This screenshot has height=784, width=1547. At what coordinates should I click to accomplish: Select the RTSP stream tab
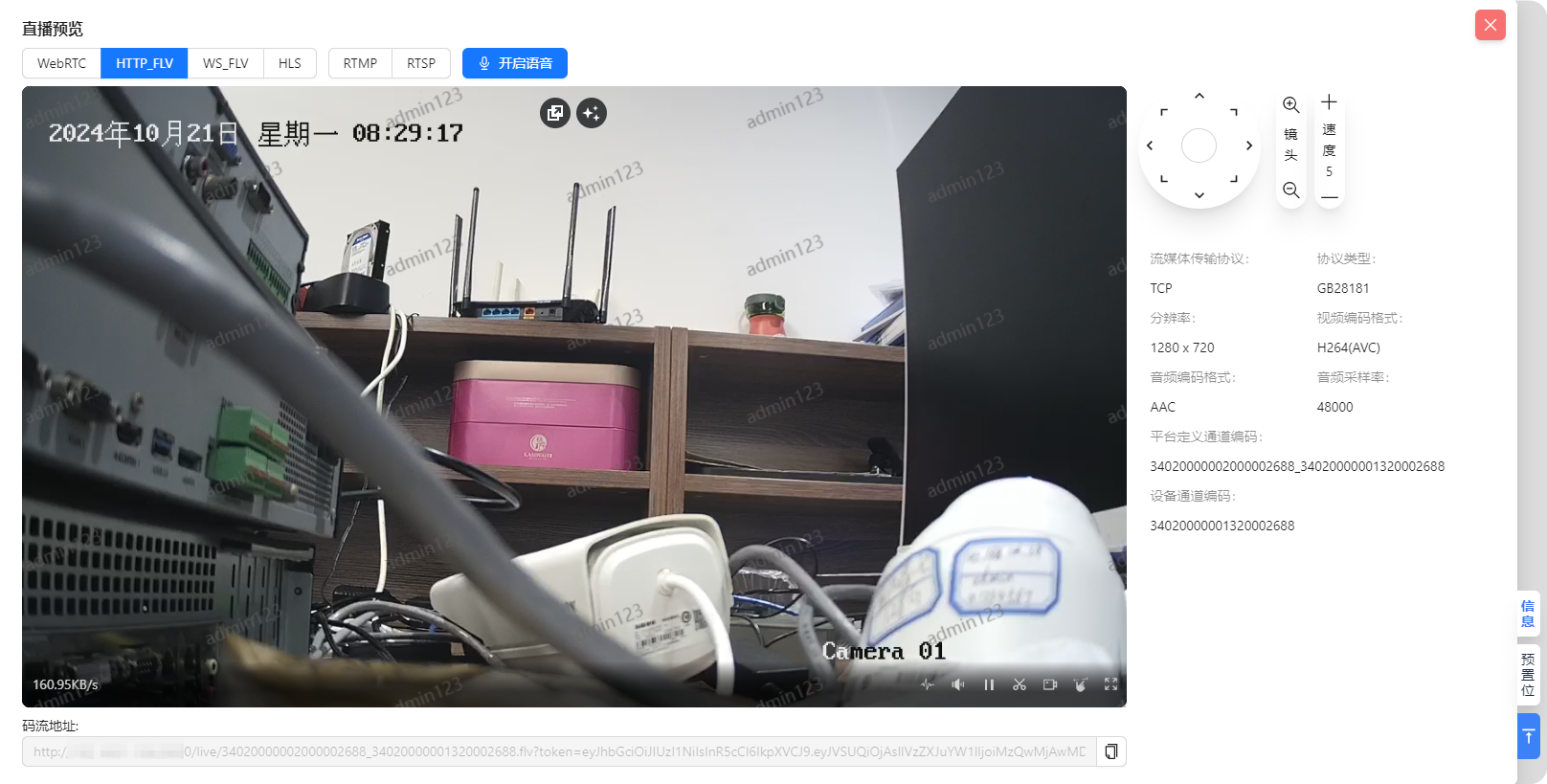point(421,63)
